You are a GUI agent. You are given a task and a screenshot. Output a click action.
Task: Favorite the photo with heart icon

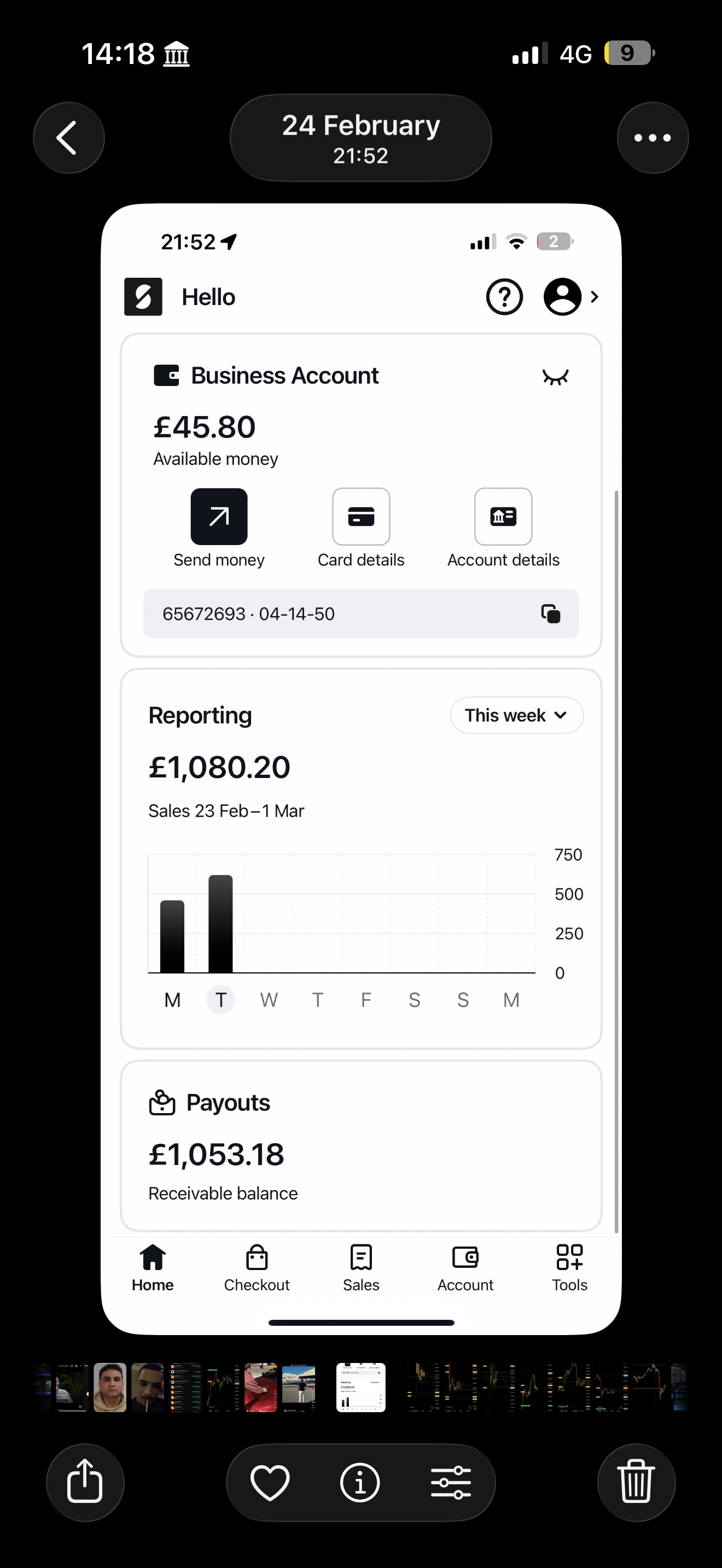coord(270,1482)
